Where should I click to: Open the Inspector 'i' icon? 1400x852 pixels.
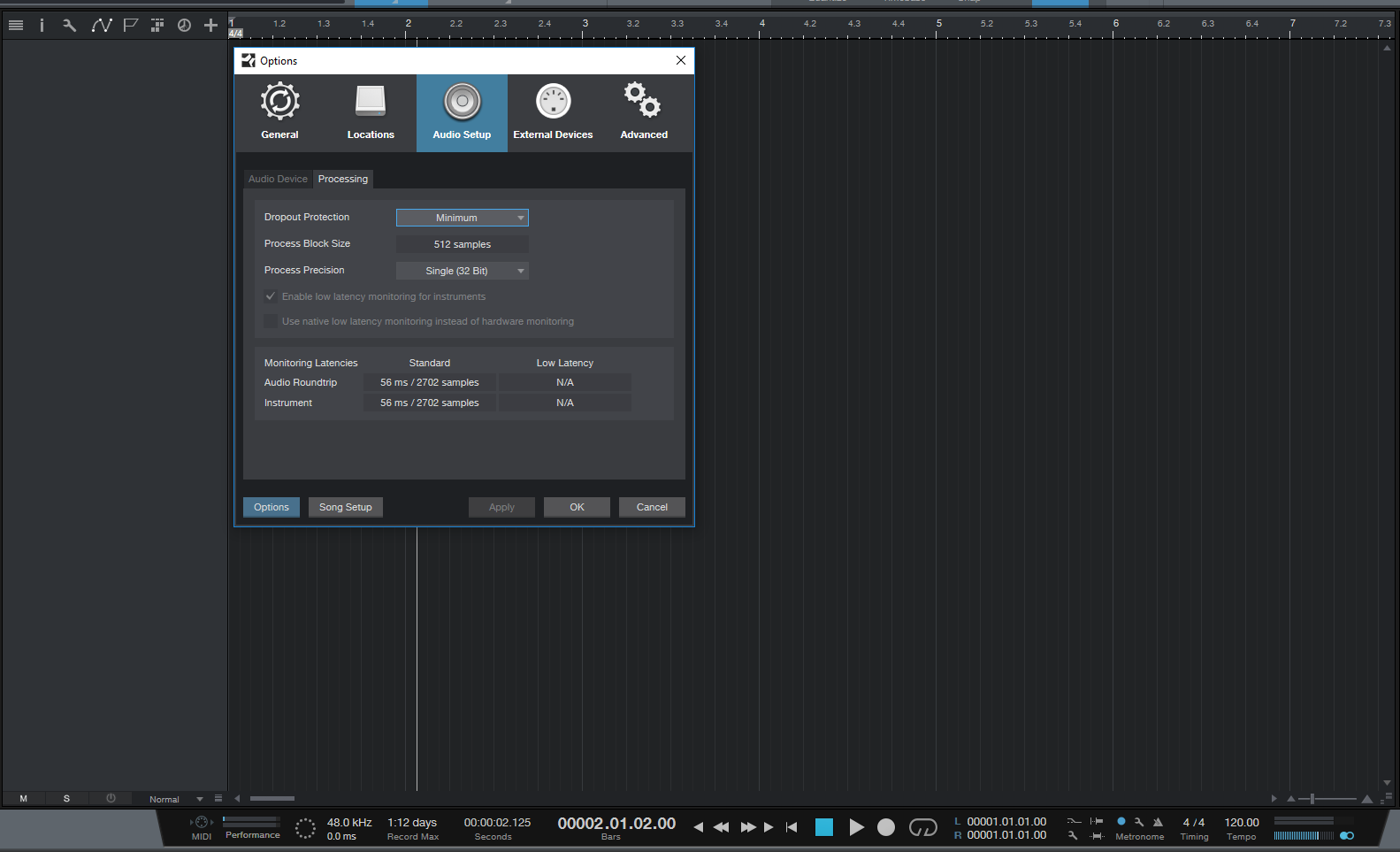[x=42, y=26]
